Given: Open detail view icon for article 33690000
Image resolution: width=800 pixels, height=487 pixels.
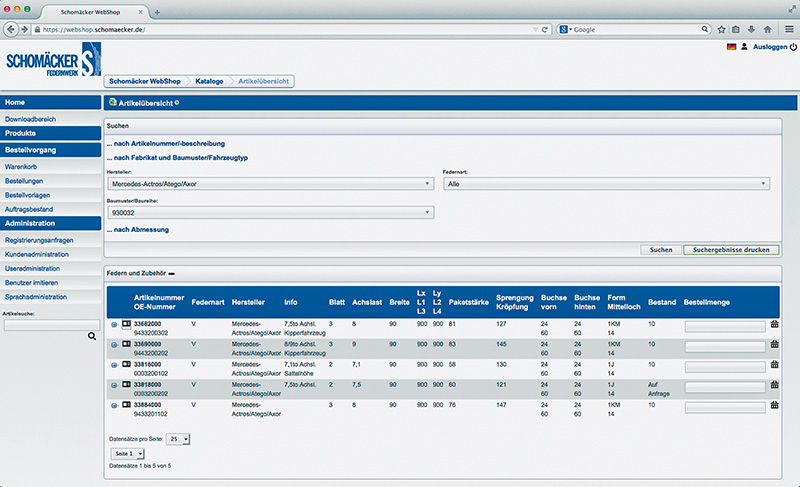Looking at the screenshot, I should pyautogui.click(x=114, y=345).
